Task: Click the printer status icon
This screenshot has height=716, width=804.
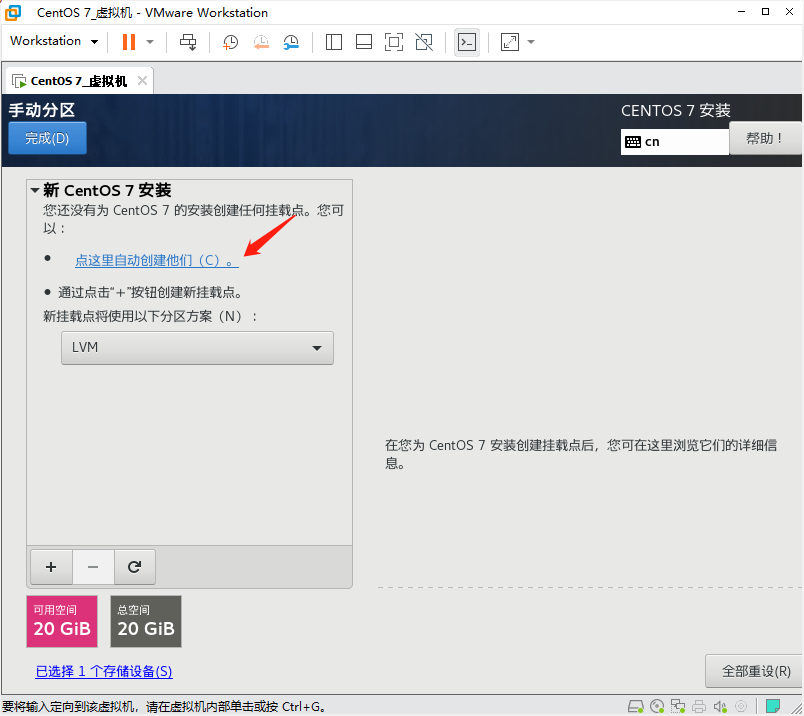Action: [x=699, y=707]
